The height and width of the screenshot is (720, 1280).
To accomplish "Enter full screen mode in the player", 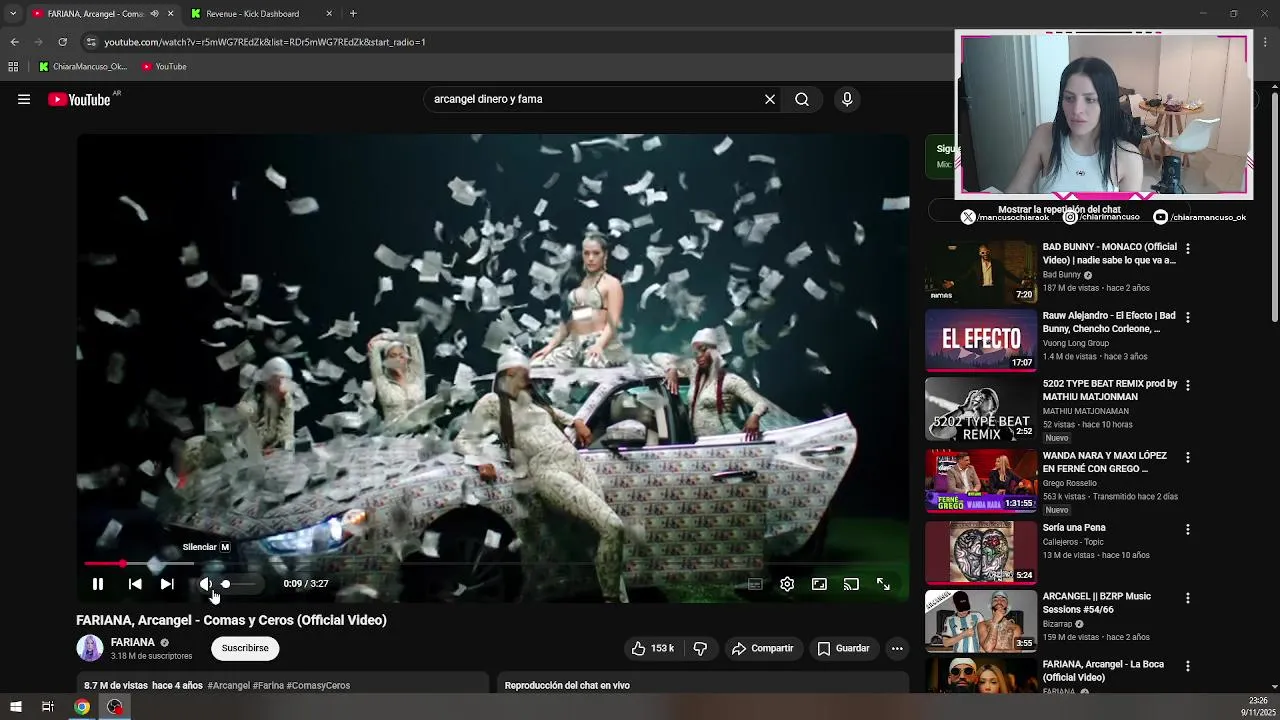I will click(x=883, y=584).
